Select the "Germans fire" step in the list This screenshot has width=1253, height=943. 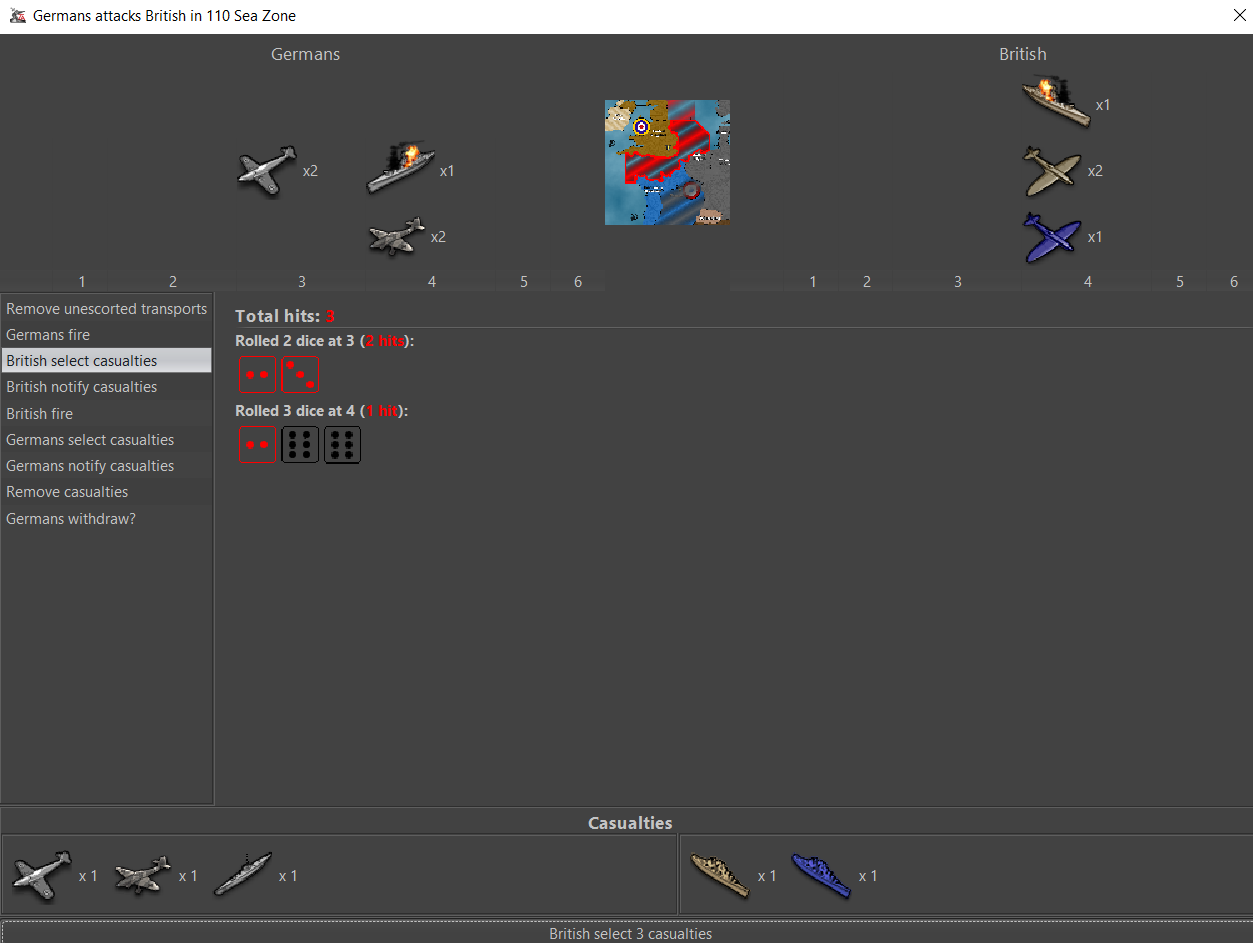coord(48,335)
